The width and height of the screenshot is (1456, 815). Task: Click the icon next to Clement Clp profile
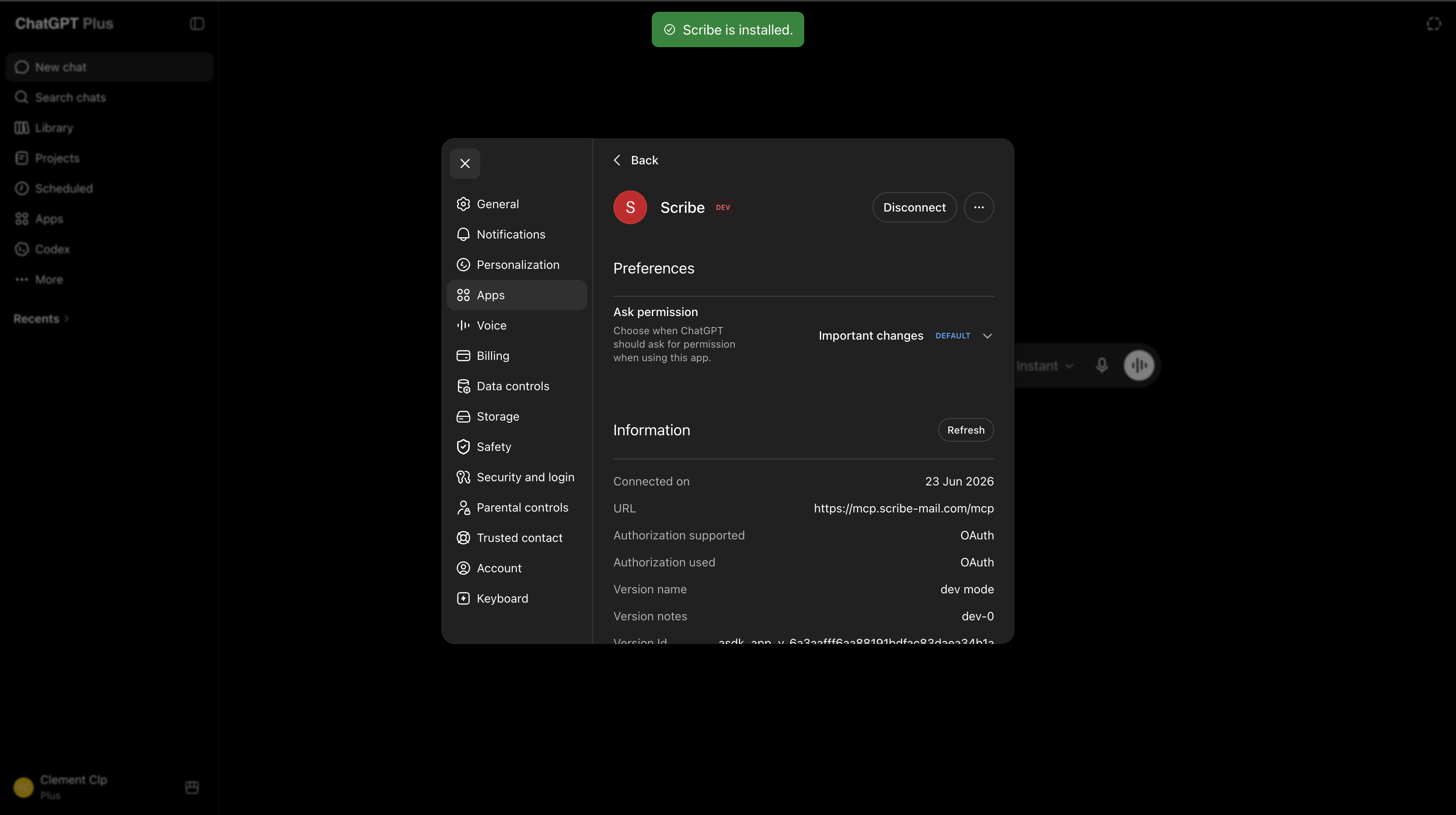coord(192,787)
